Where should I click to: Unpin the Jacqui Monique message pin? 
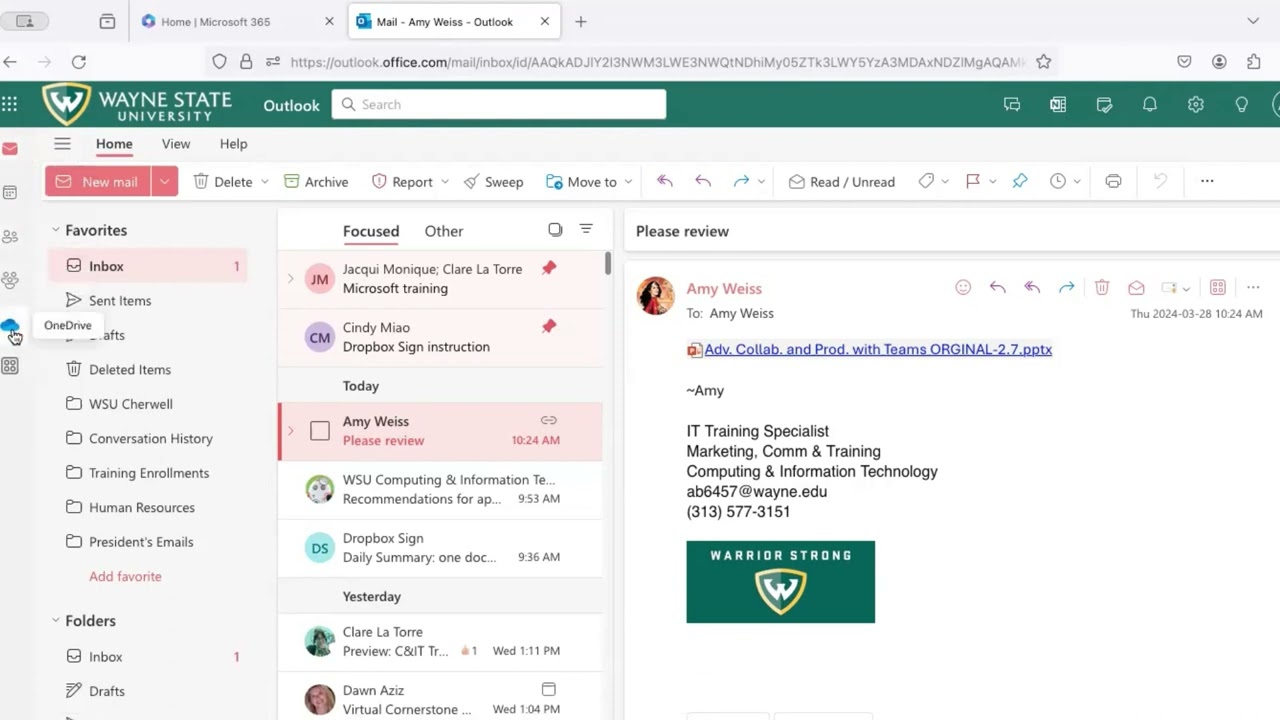pyautogui.click(x=549, y=268)
